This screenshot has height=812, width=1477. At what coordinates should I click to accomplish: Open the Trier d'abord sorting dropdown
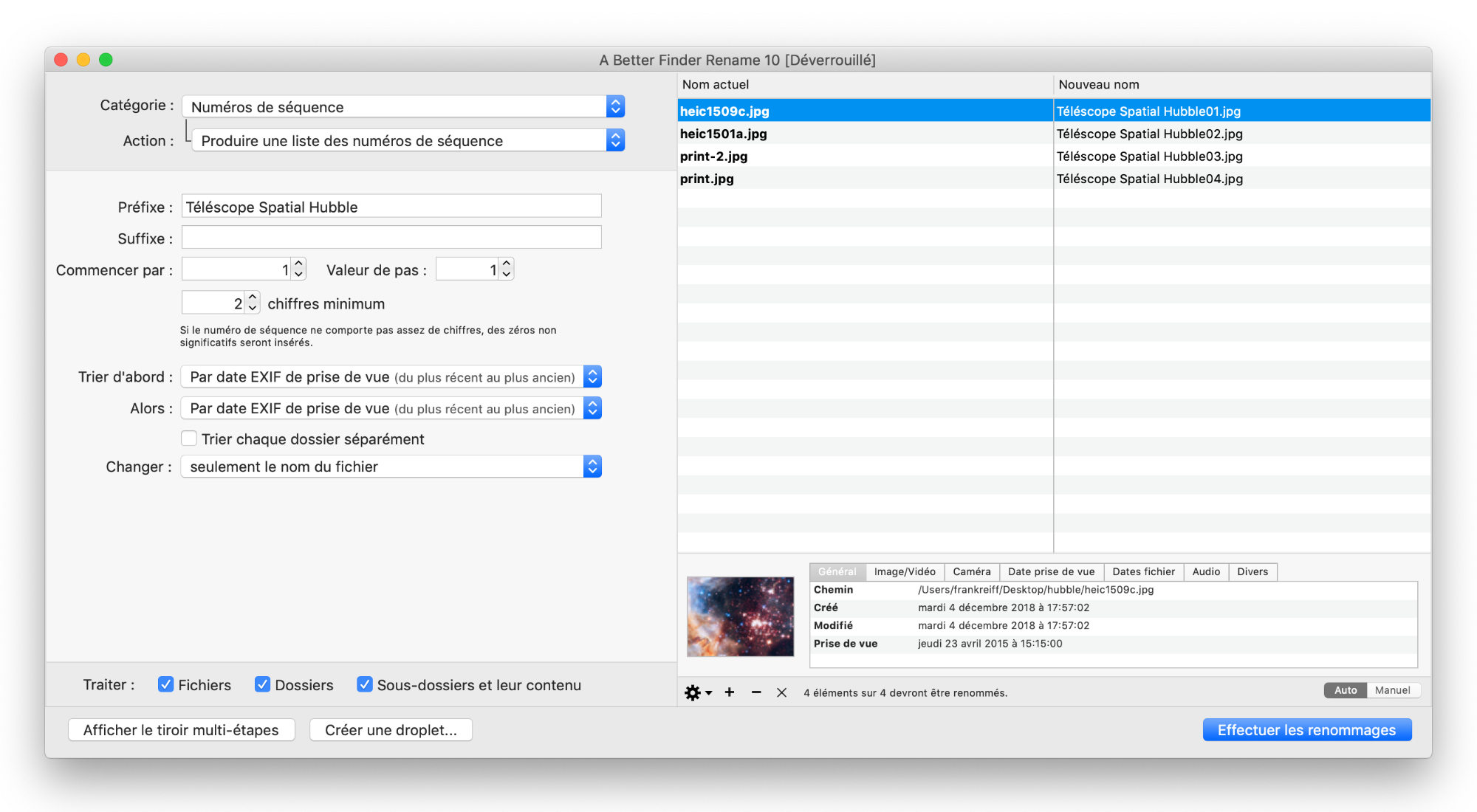pyautogui.click(x=391, y=376)
